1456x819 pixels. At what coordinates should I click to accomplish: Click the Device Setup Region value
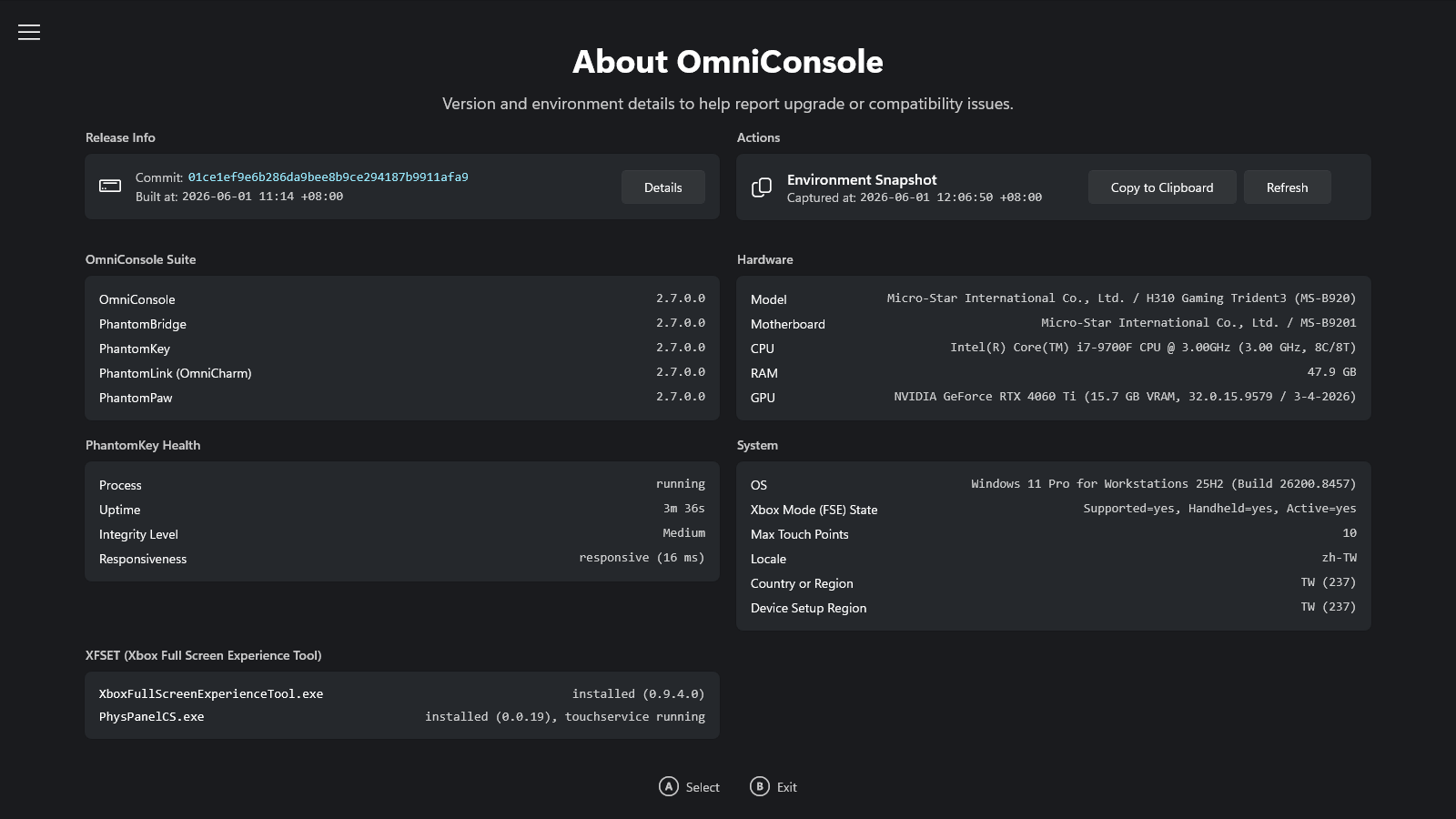(x=1329, y=607)
